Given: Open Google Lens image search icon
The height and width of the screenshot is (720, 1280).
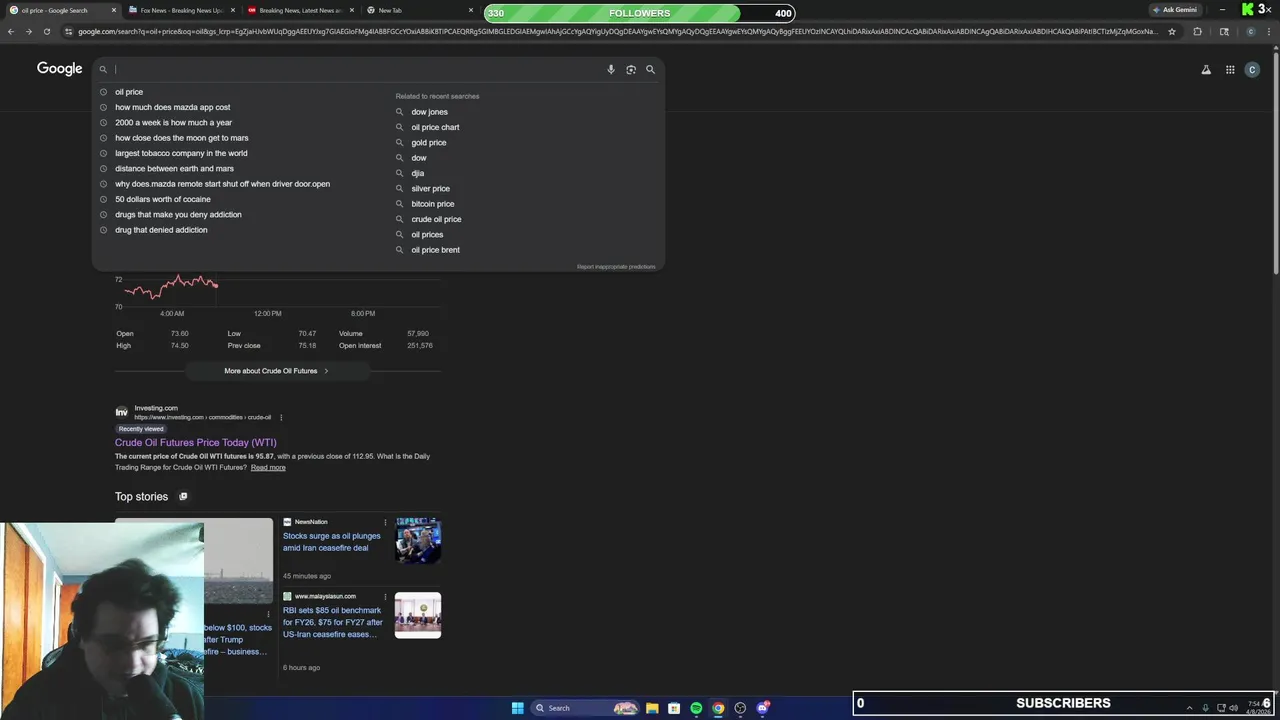Looking at the screenshot, I should coord(631,69).
